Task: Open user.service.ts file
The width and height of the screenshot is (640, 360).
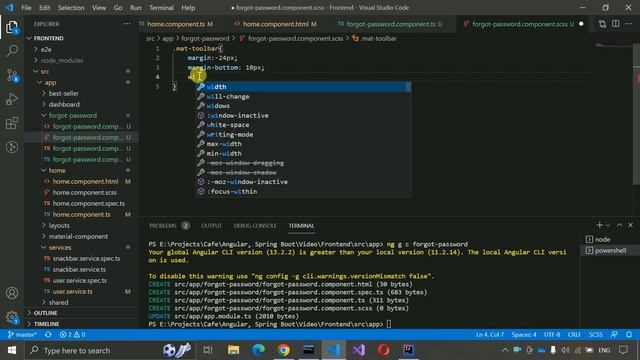Action: coord(72,291)
